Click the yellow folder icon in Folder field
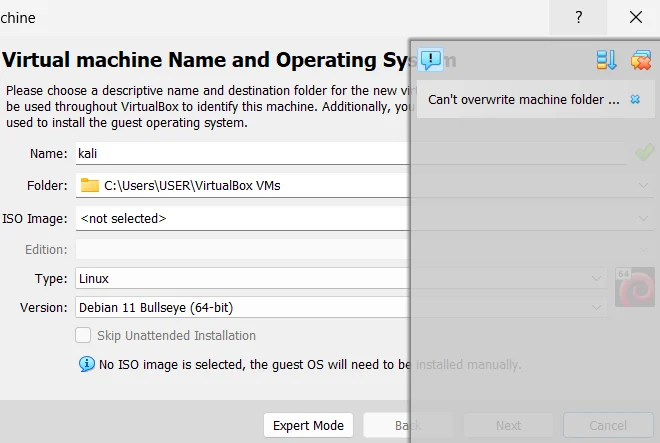This screenshot has height=443, width=660. tap(90, 185)
